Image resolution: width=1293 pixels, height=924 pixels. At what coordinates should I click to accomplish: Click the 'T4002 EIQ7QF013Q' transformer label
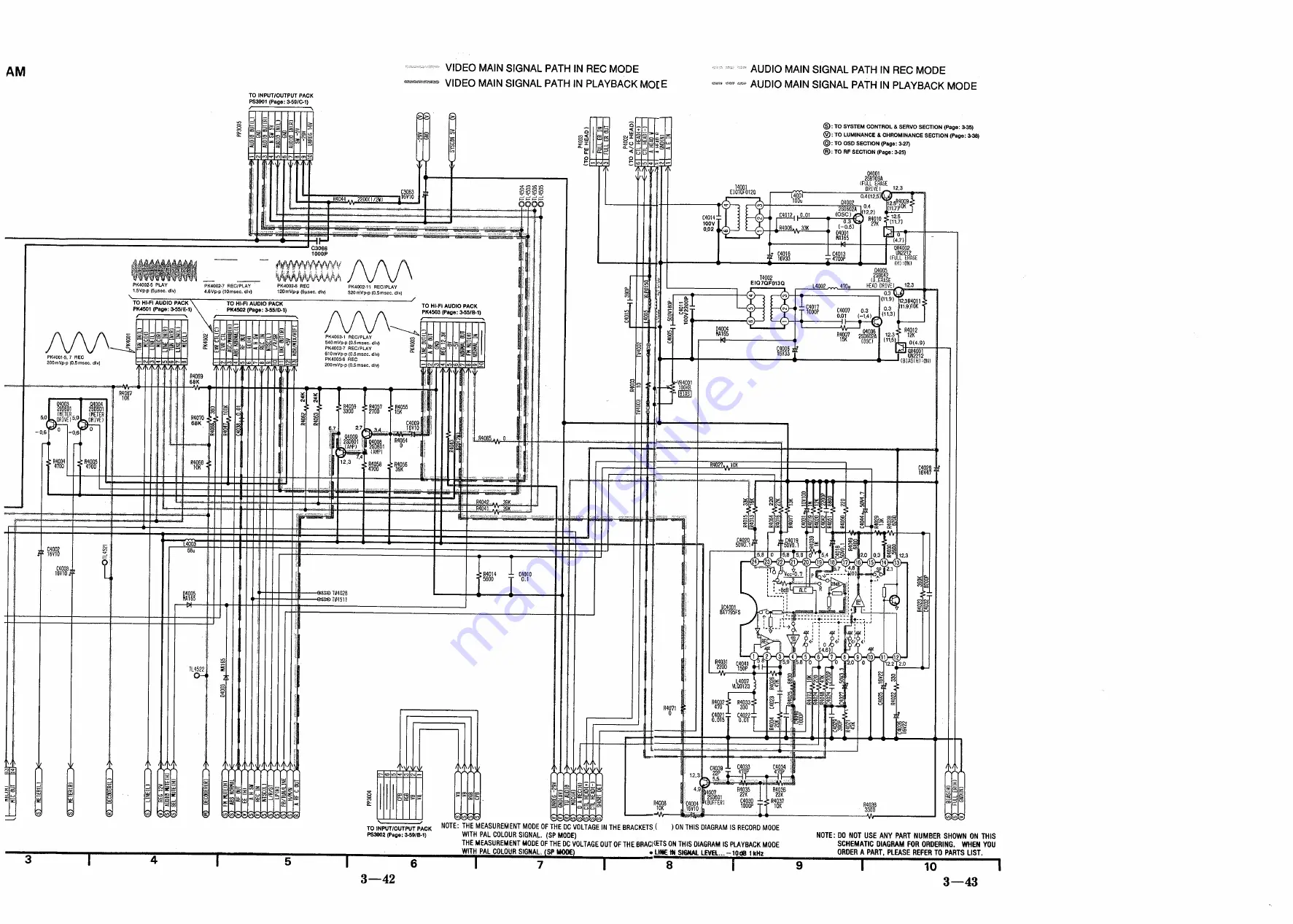click(x=767, y=281)
